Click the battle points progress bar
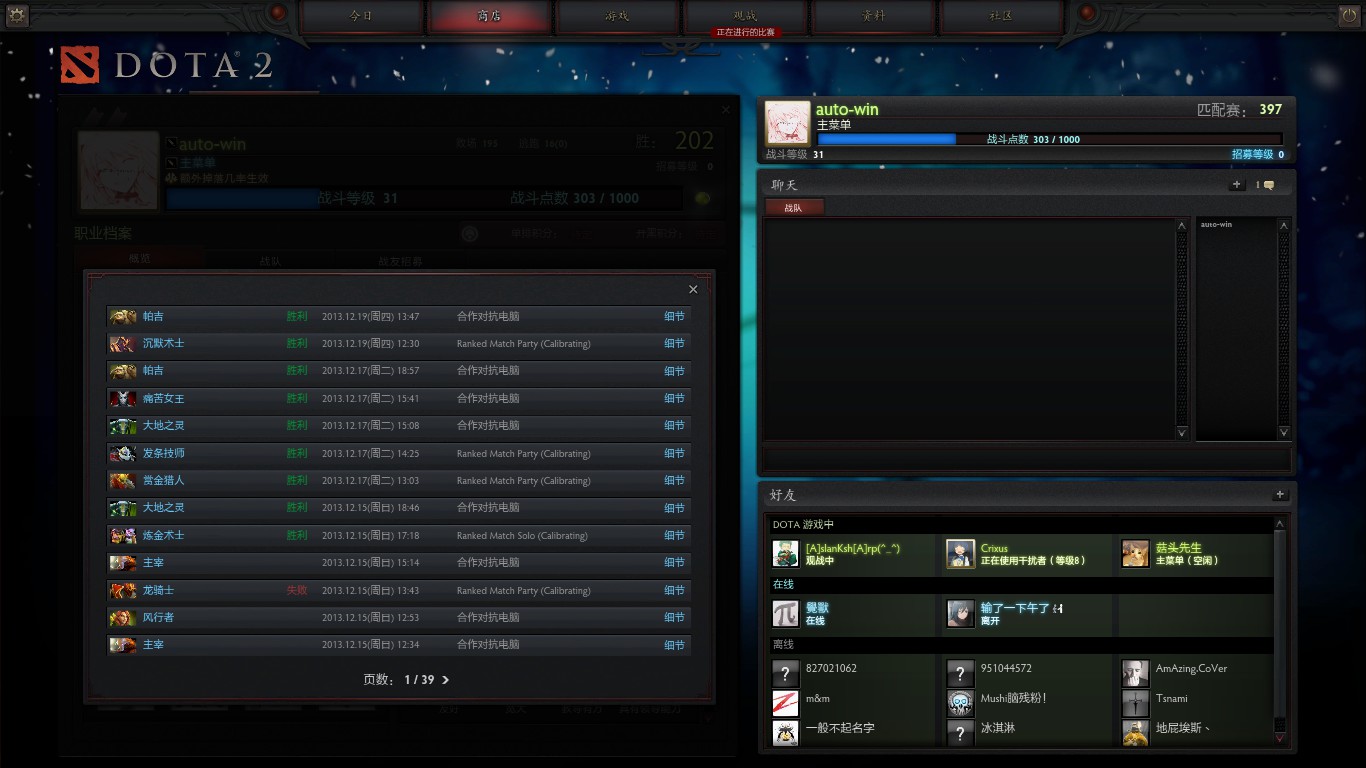This screenshot has height=768, width=1366. point(1048,140)
